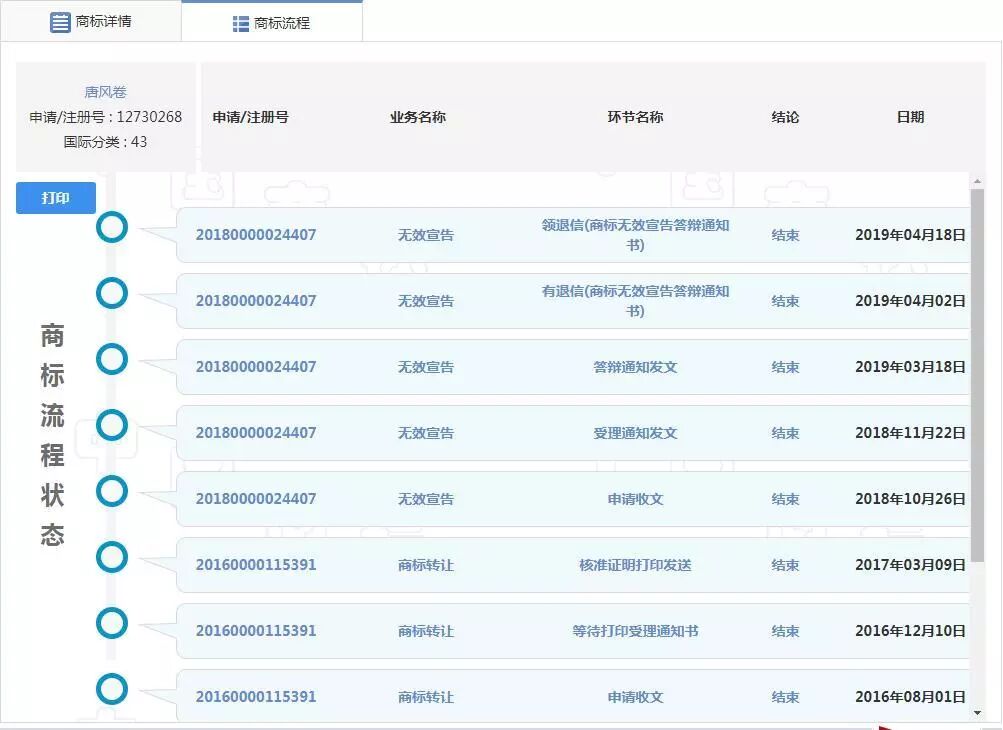This screenshot has height=730, width=1003.
Task: Click the date 2016年08月01日
Action: 910,697
